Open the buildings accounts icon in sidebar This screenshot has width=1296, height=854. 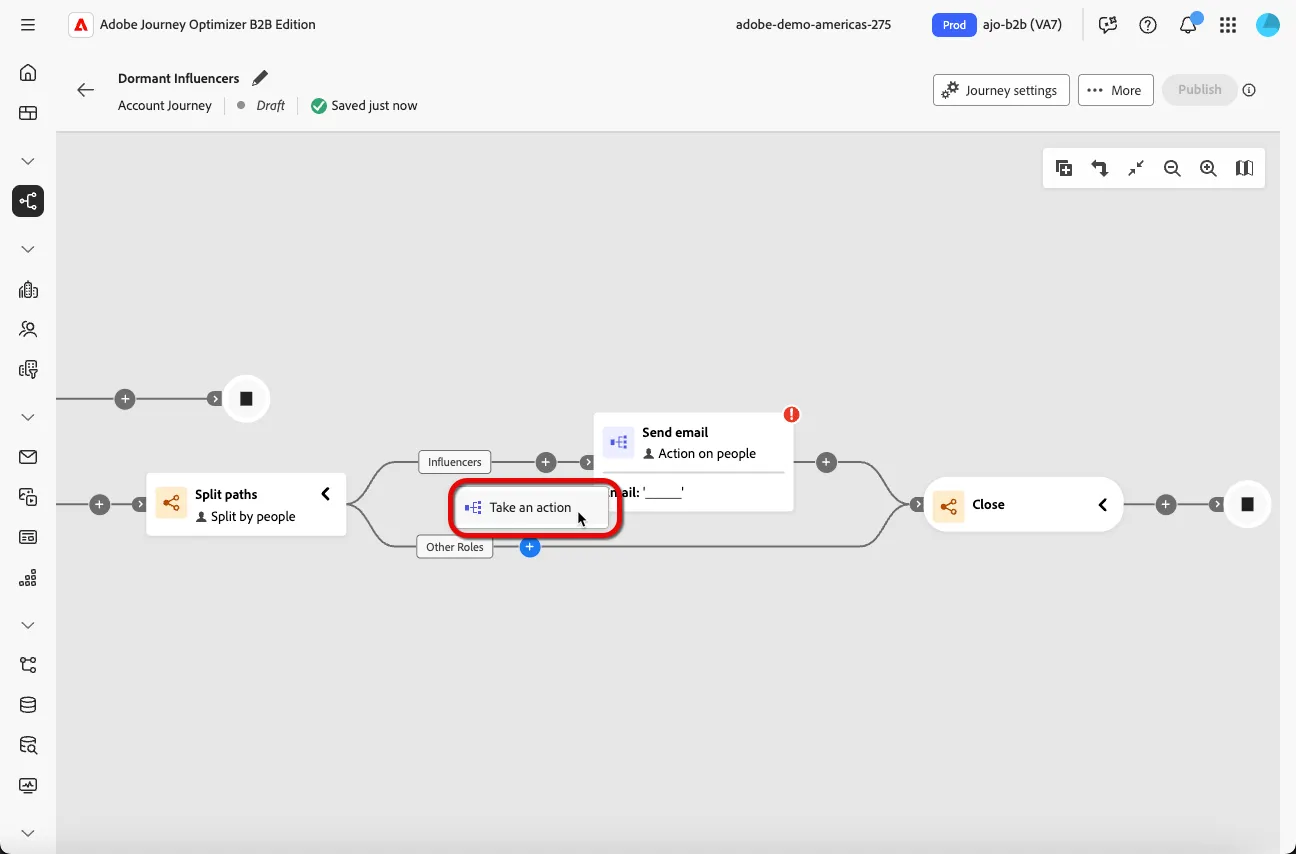tap(28, 290)
